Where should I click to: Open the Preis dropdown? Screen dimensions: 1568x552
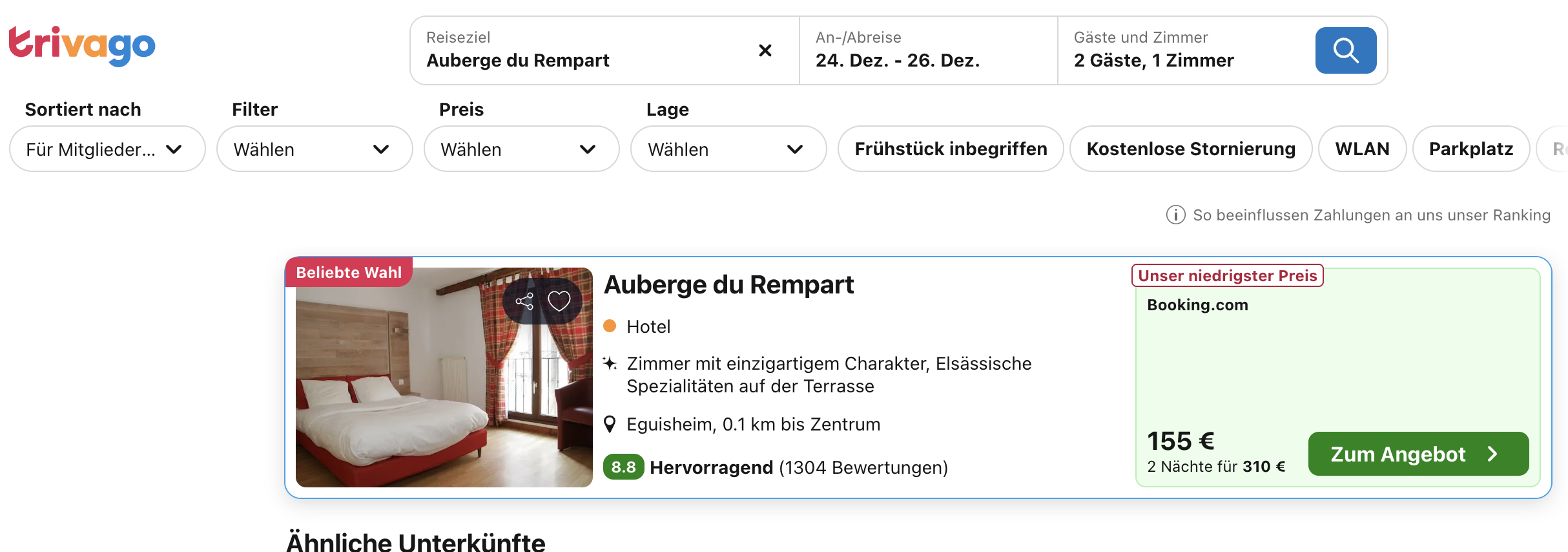point(521,149)
